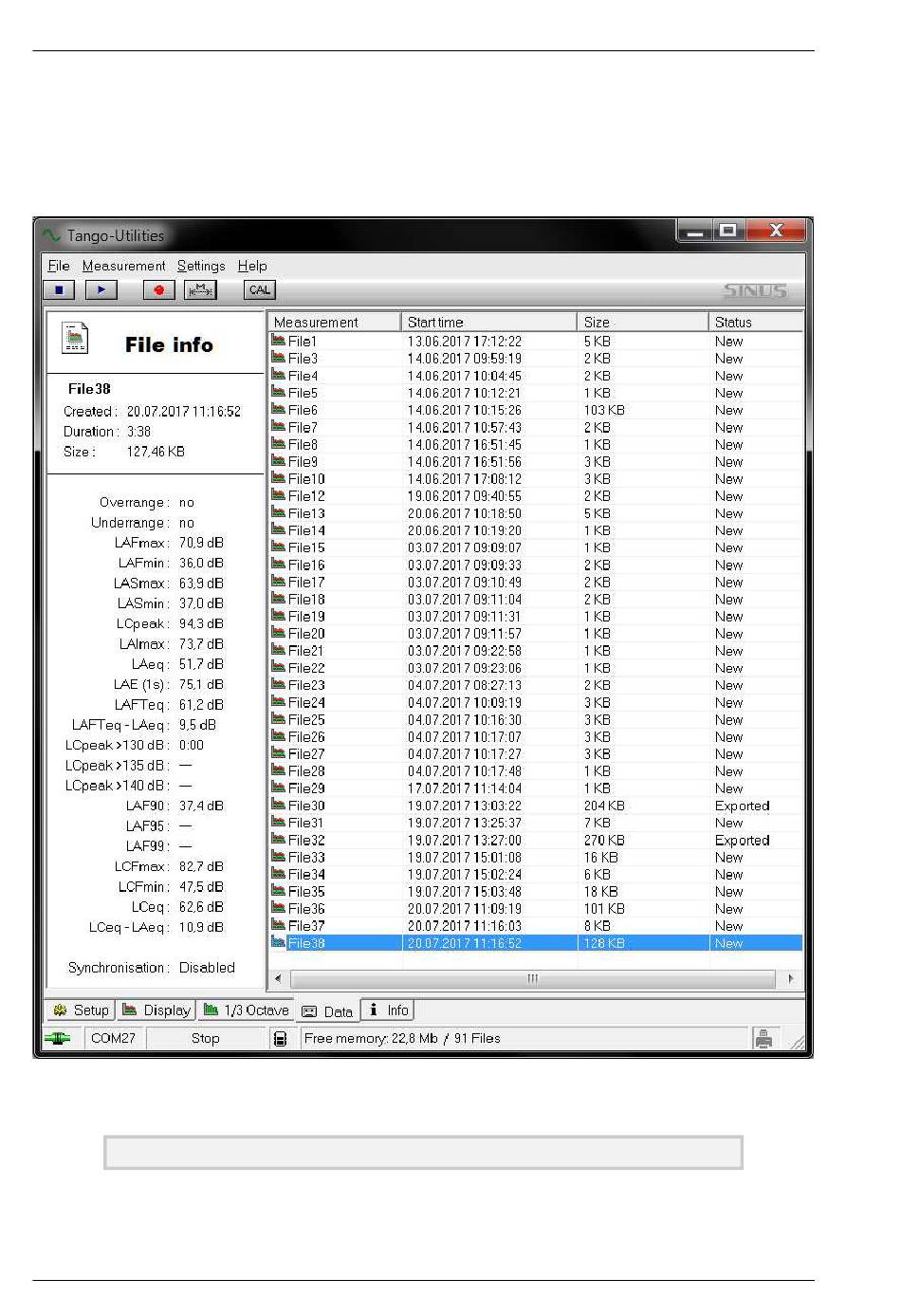
Task: Select the File29 row name
Action: 306,788
